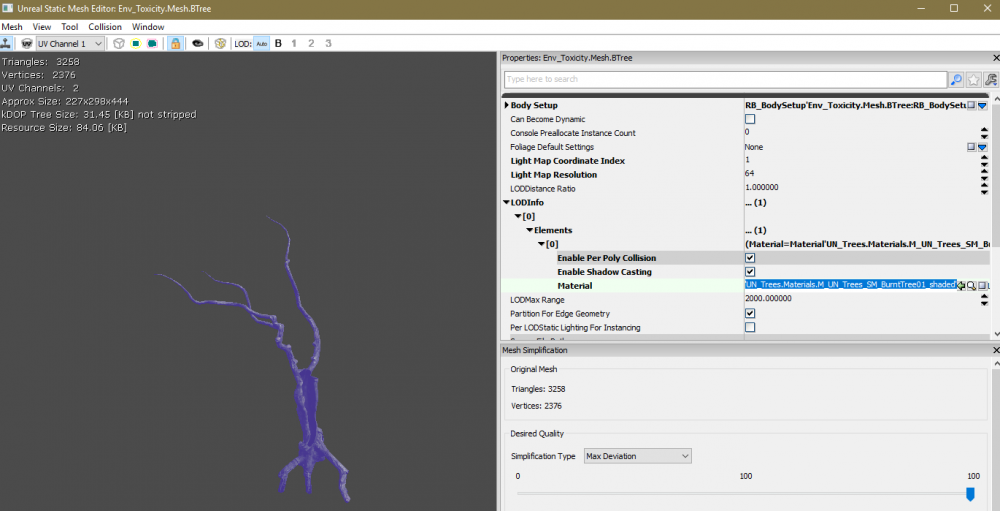The image size is (1000, 511).
Task: Collapse Elements [0] entry
Action: (541, 244)
